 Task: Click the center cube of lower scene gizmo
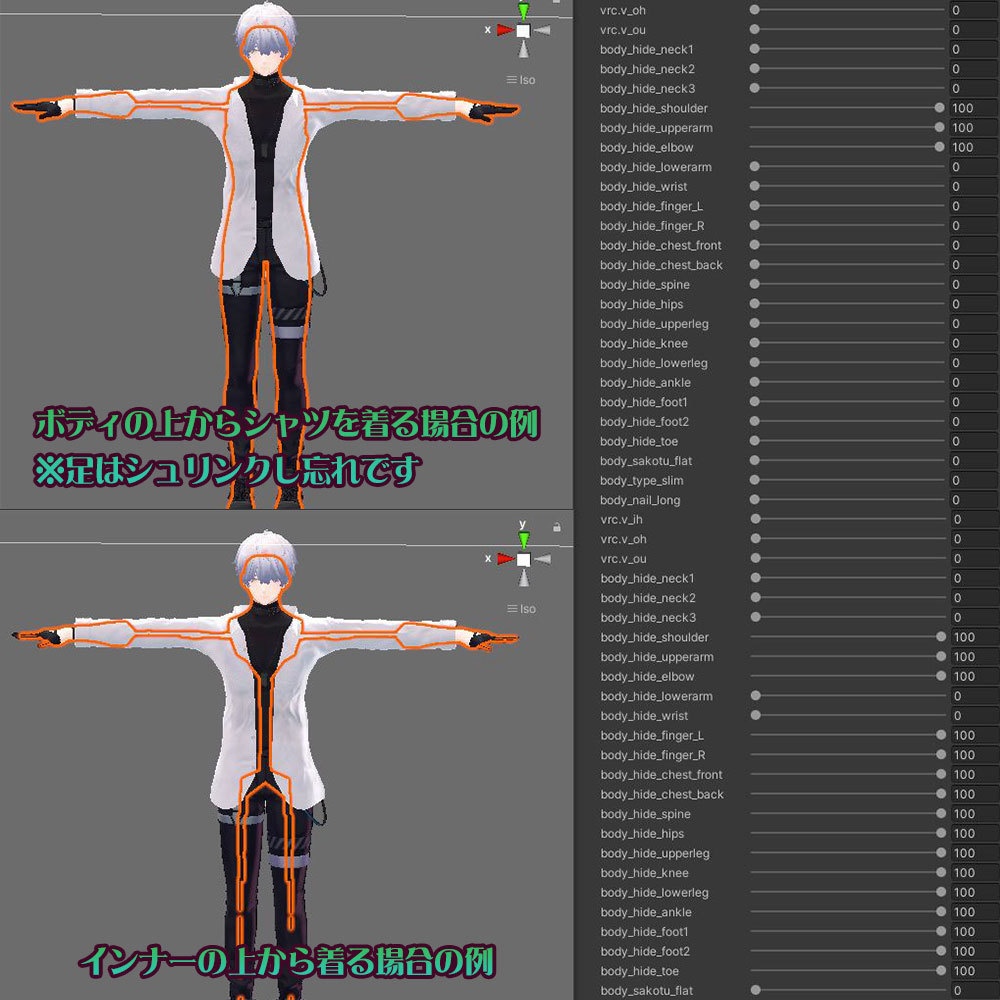(x=524, y=559)
